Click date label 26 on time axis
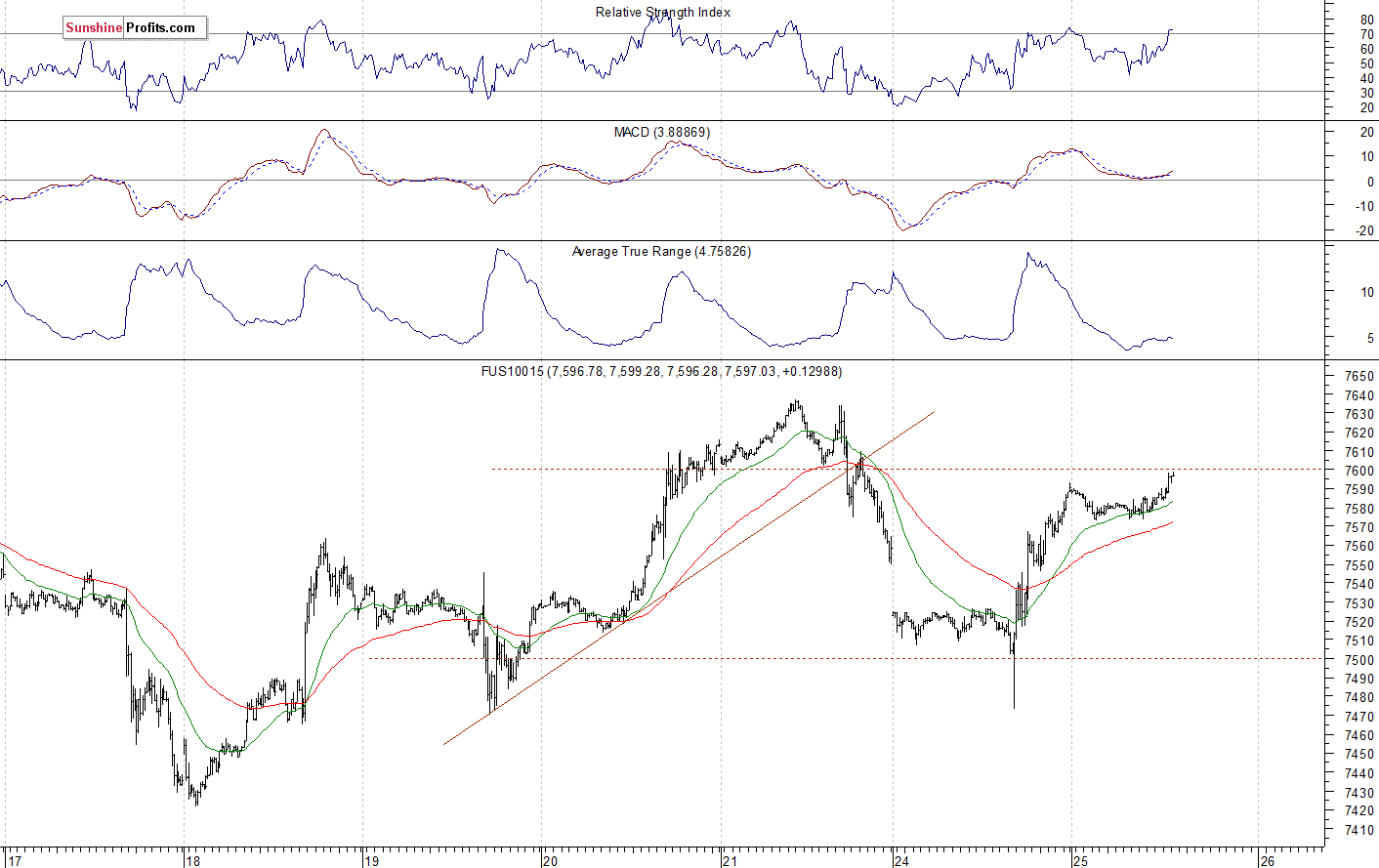The height and width of the screenshot is (868, 1379). [1268, 861]
